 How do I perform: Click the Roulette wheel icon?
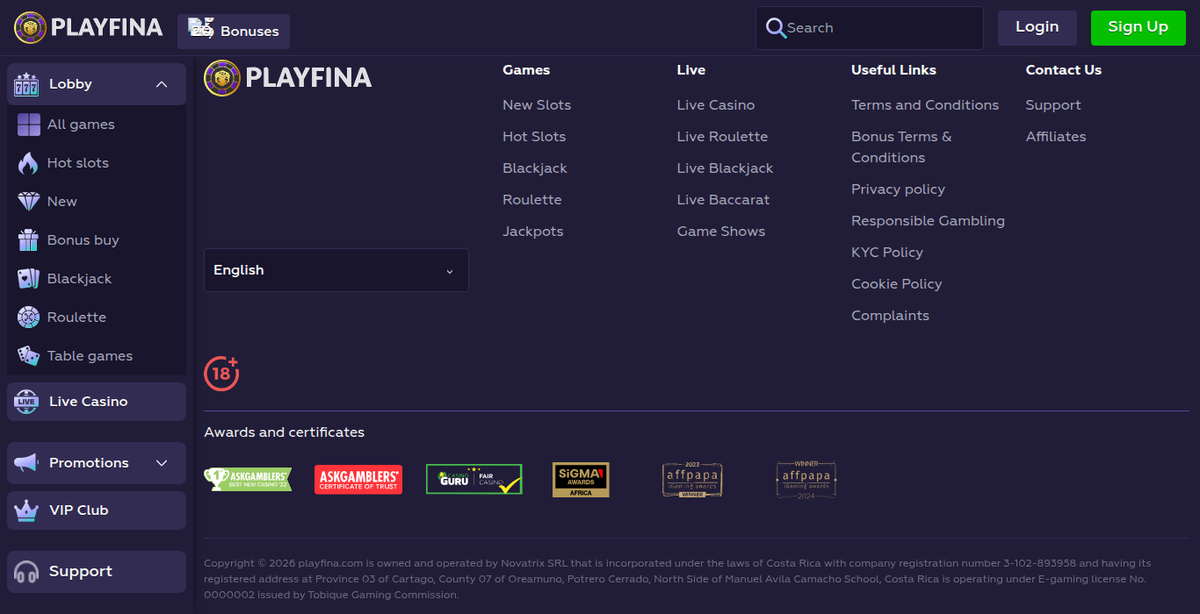tap(29, 317)
